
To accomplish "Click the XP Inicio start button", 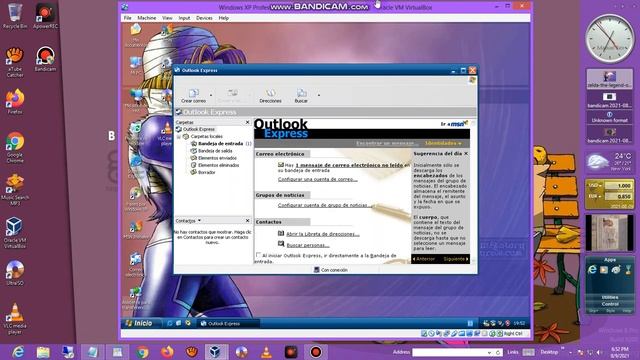I will point(139,323).
